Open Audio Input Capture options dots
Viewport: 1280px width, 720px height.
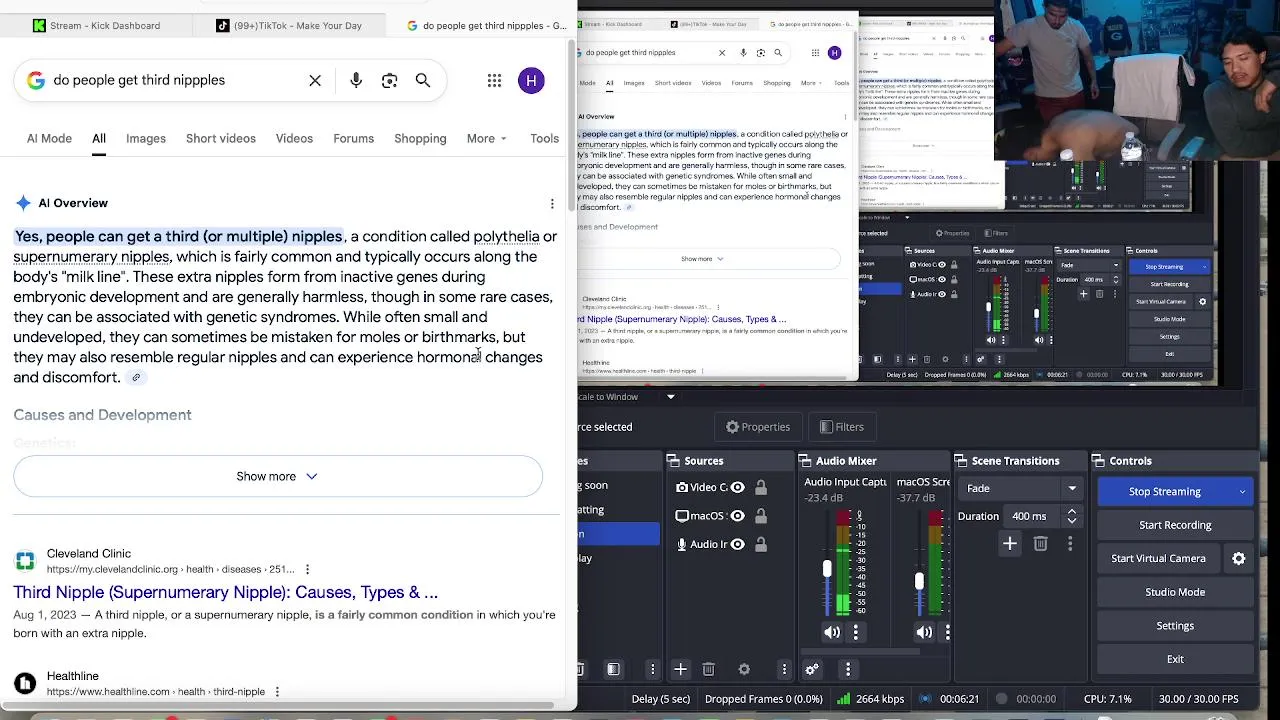(855, 632)
